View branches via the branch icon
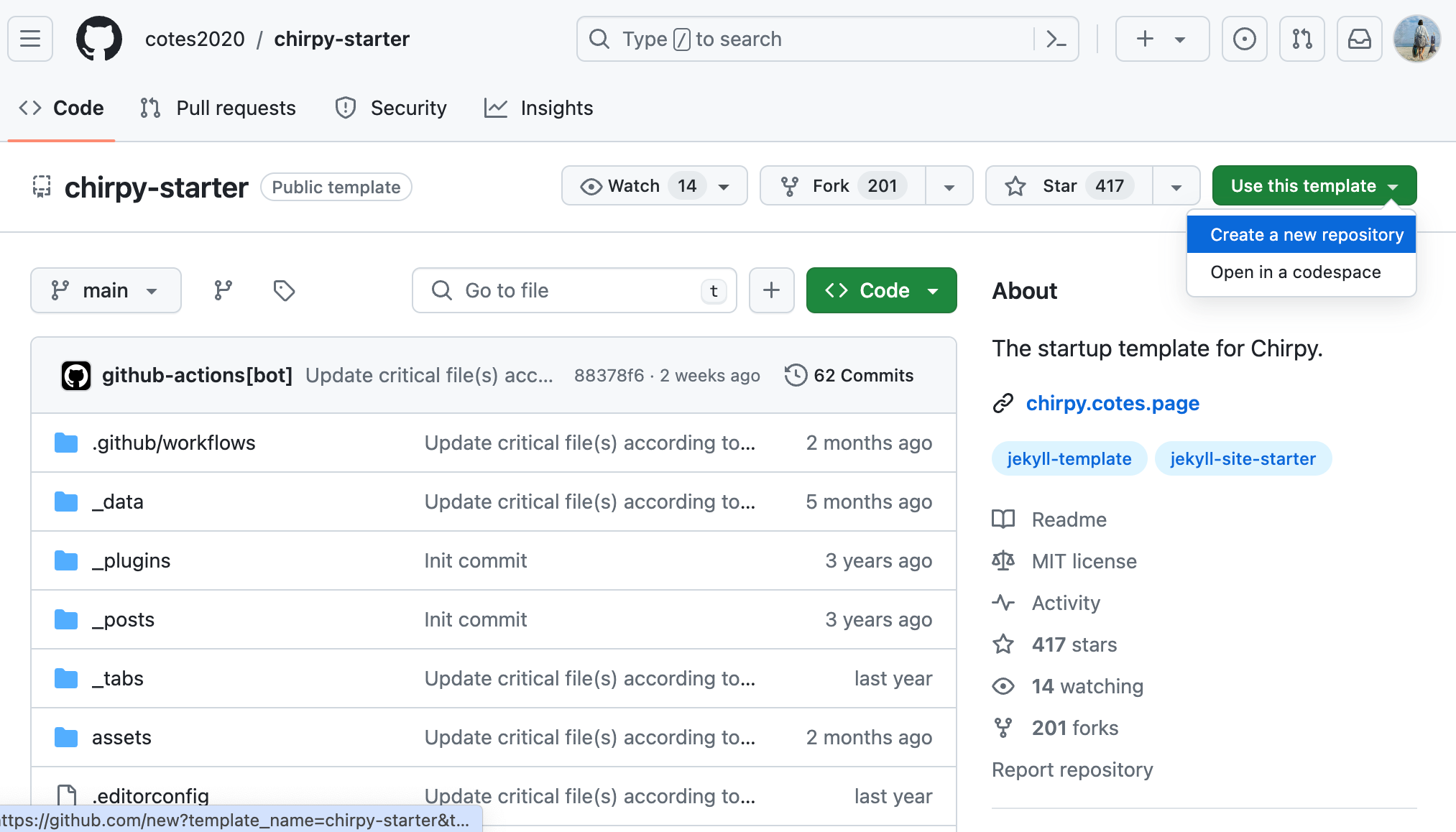This screenshot has height=832, width=1456. tap(224, 290)
